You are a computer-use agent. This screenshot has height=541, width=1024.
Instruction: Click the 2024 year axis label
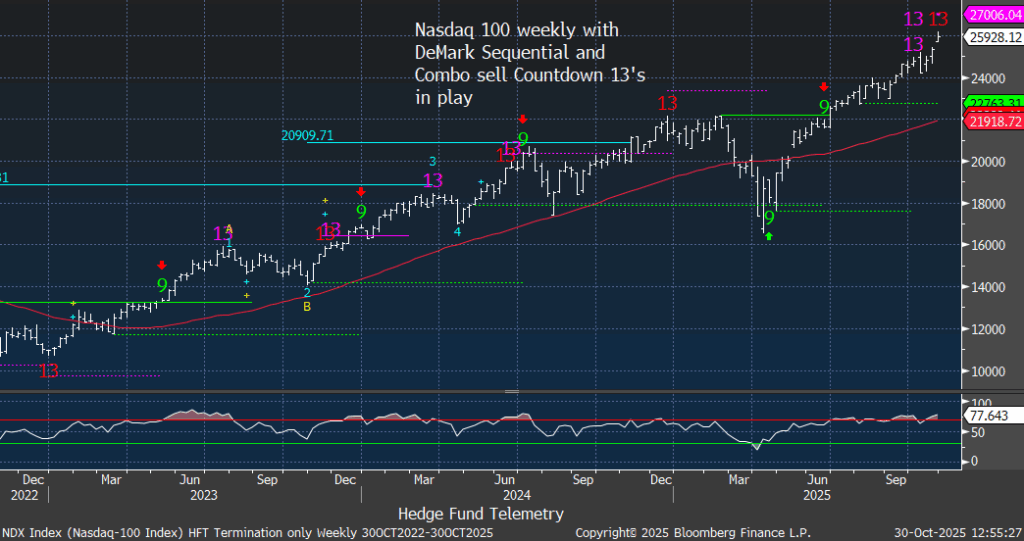pos(516,494)
